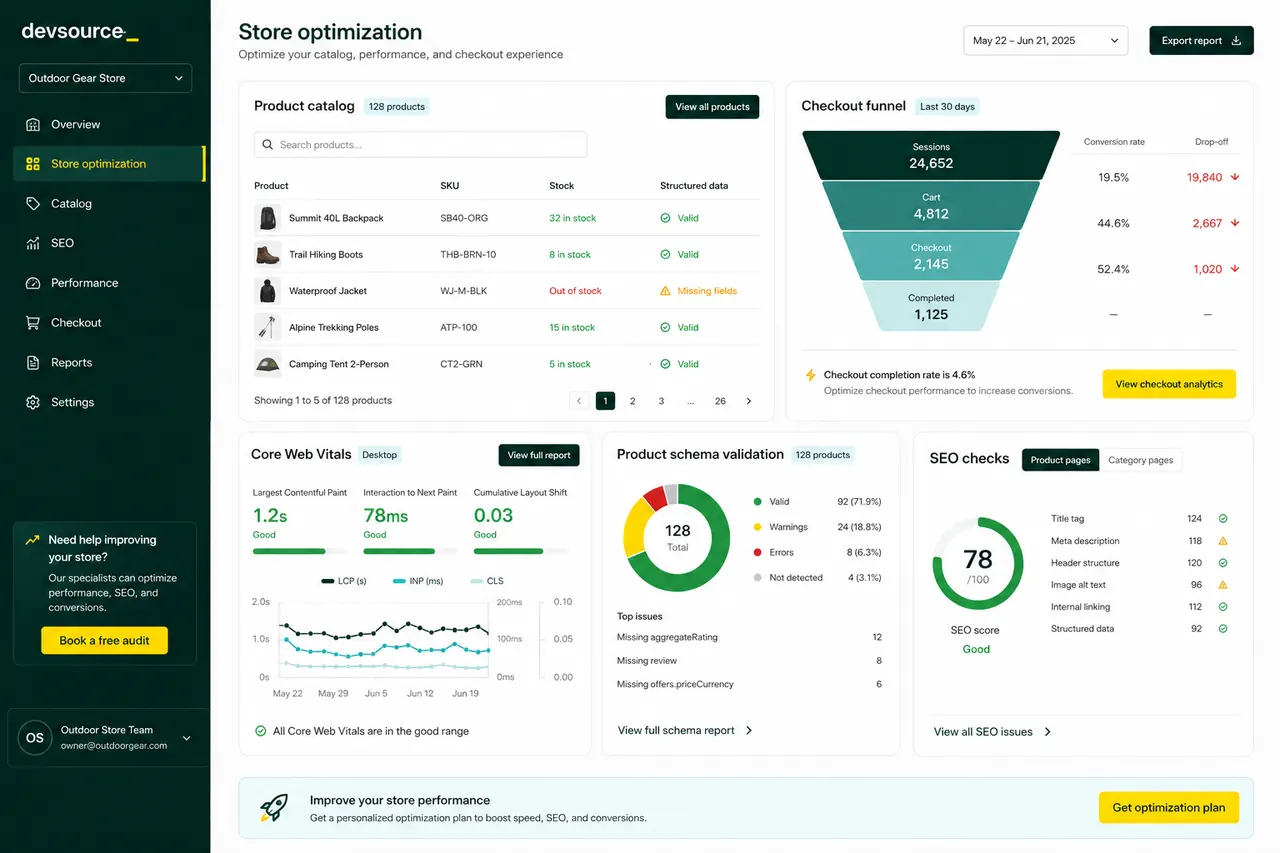Click the Store optimization grid icon

coord(32,164)
